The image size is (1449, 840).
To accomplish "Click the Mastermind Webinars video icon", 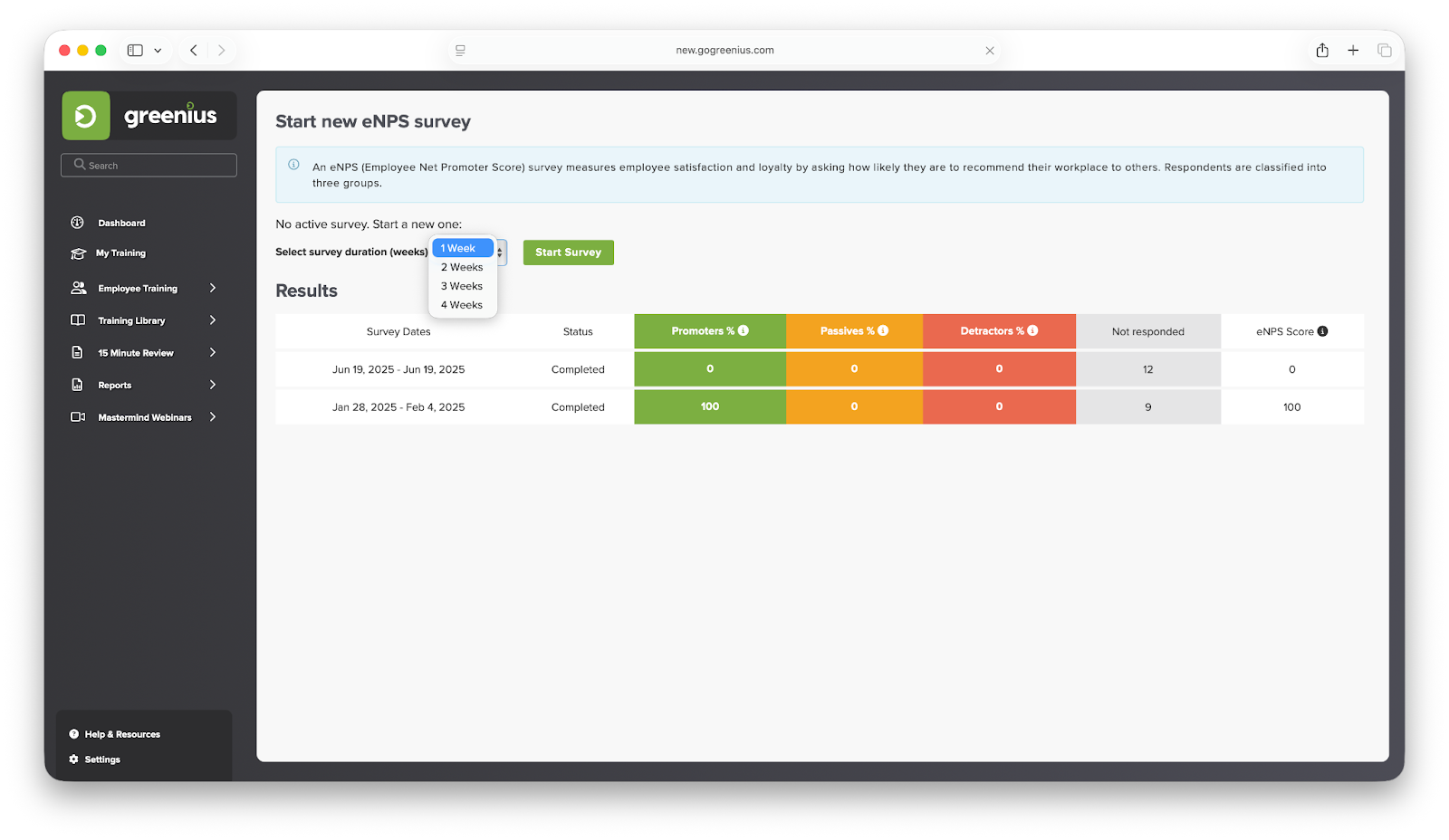I will pyautogui.click(x=78, y=417).
